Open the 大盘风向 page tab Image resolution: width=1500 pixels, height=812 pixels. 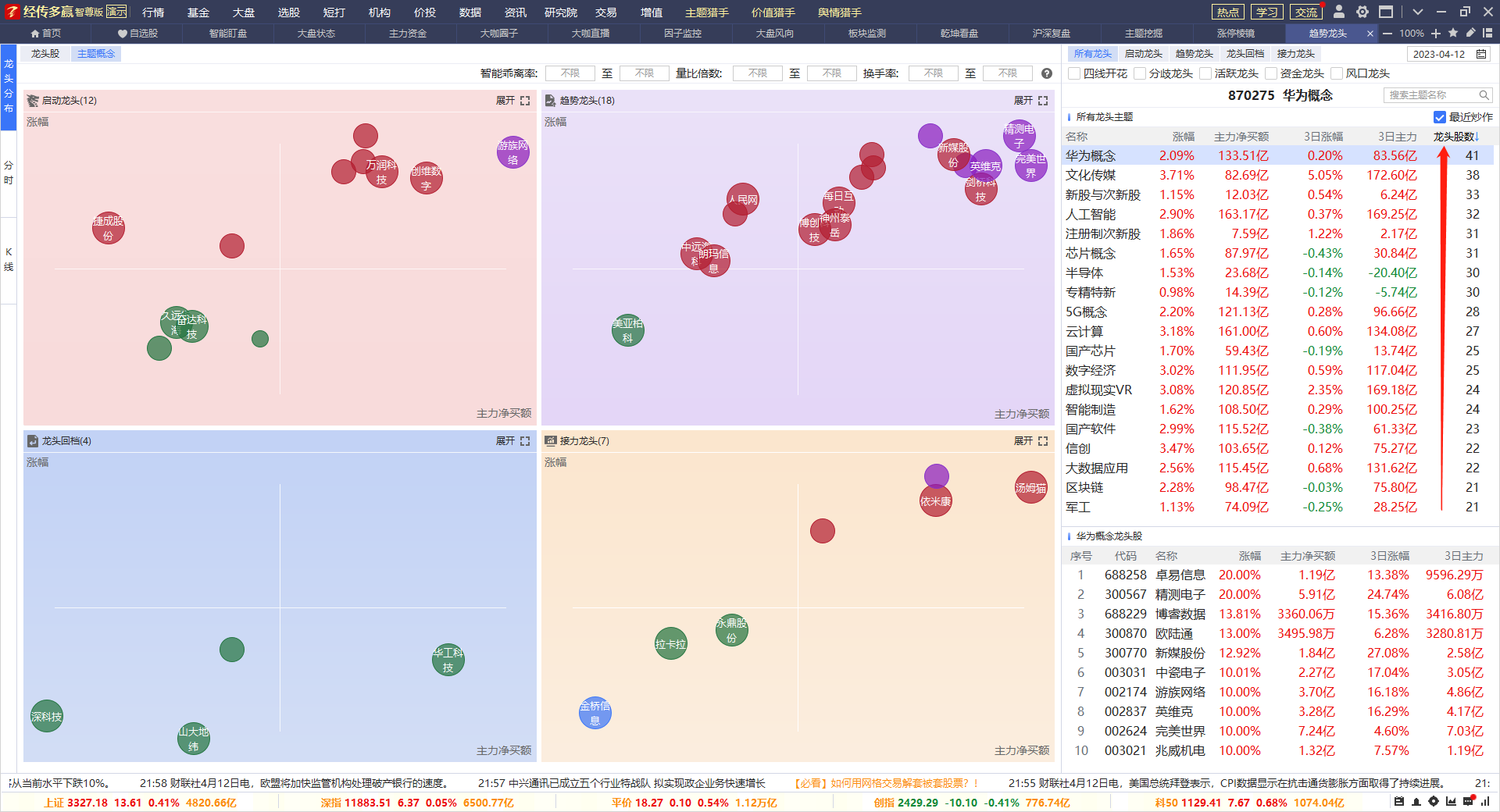775,34
